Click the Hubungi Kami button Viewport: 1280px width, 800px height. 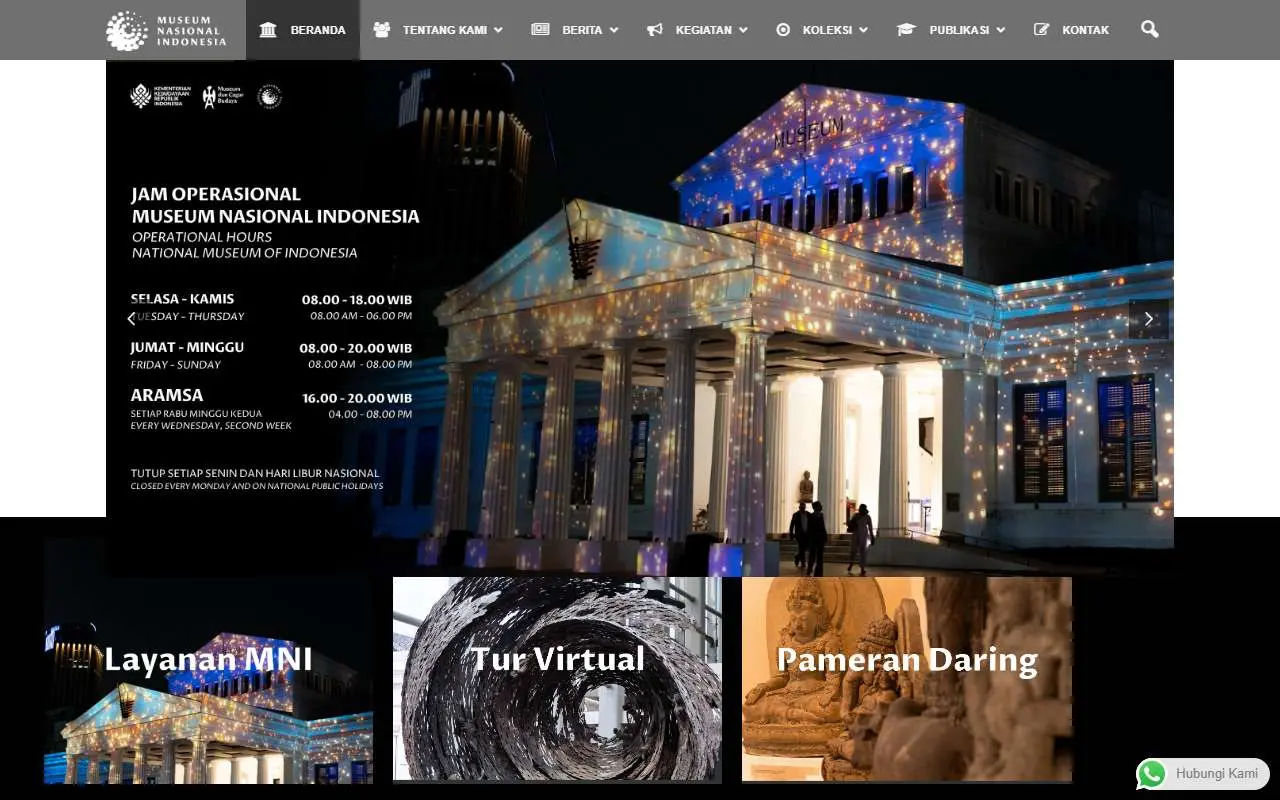point(1203,774)
